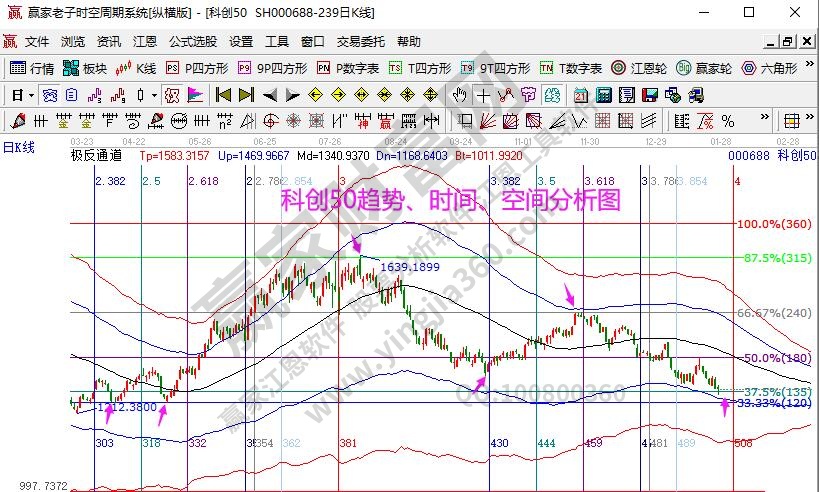
Task: Click the 行情 quotes button
Action: [x=32, y=68]
